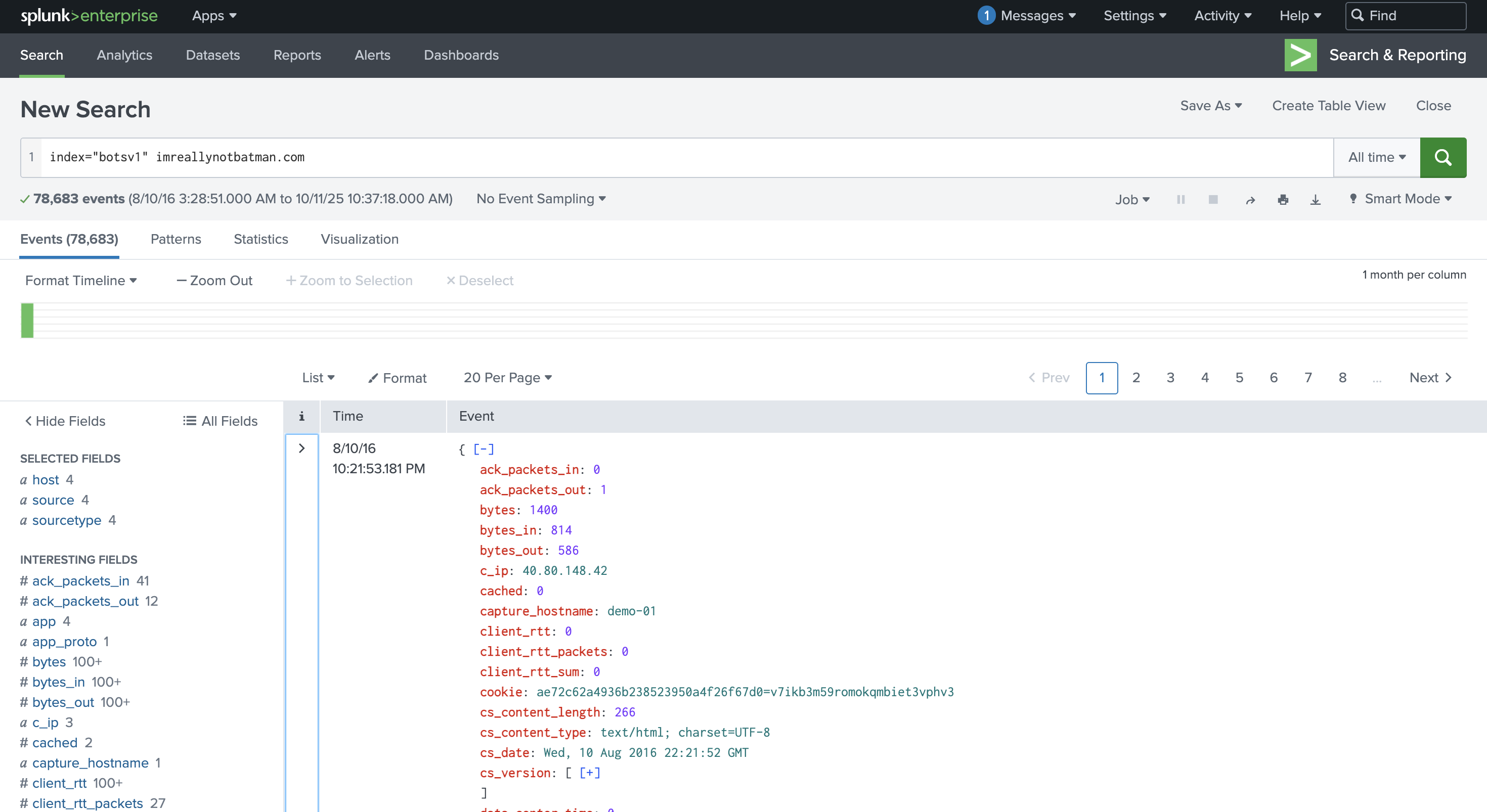Click the print results icon
Image resolution: width=1487 pixels, height=812 pixels.
pos(1283,200)
